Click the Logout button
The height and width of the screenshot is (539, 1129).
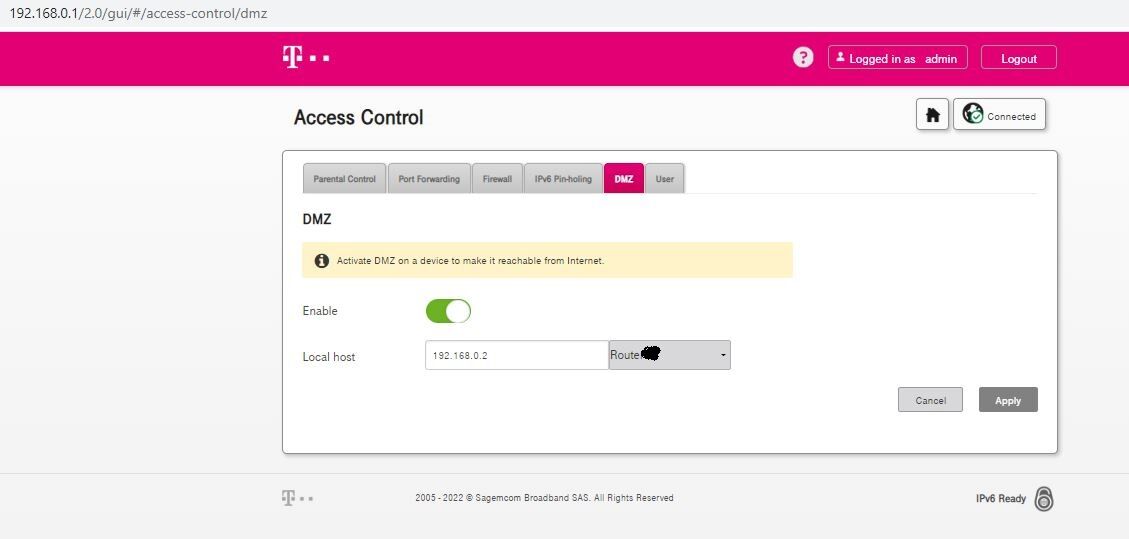pos(1019,58)
